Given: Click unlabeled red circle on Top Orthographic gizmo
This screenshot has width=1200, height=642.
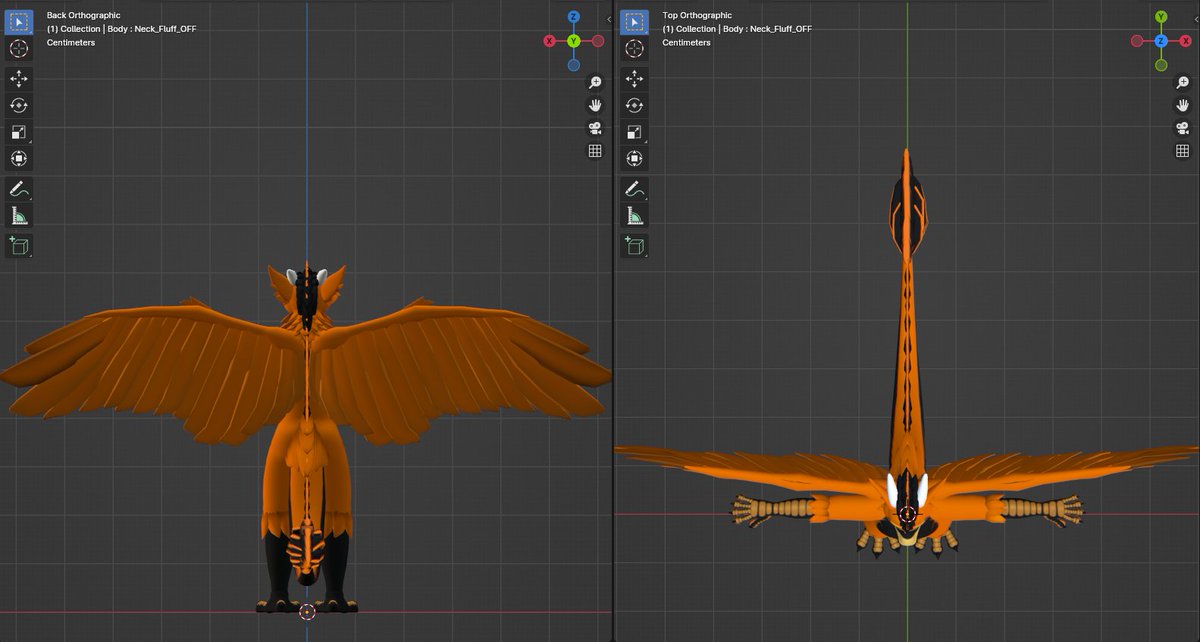Looking at the screenshot, I should point(1137,41).
